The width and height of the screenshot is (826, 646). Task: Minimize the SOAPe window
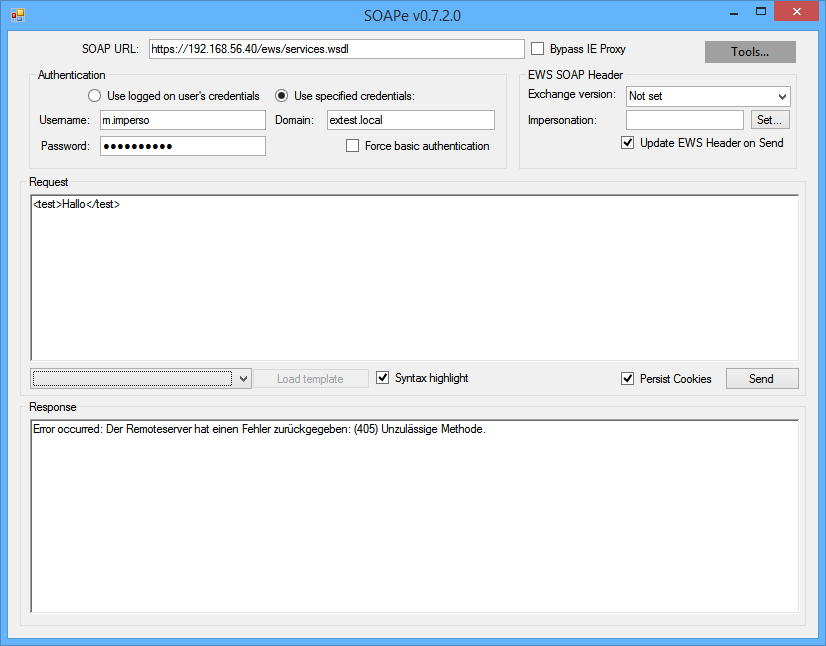click(x=734, y=13)
